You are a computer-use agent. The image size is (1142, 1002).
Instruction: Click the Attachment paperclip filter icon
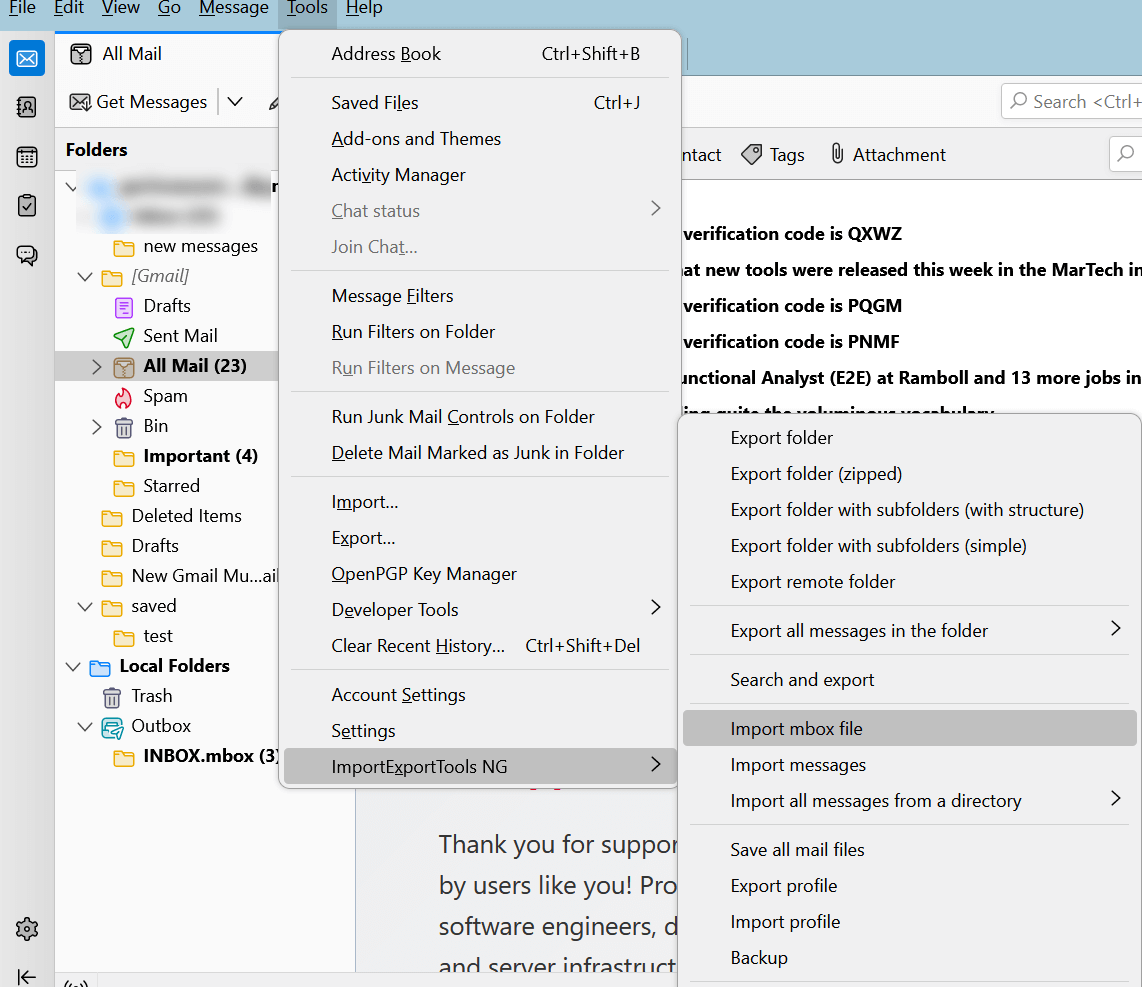pyautogui.click(x=838, y=154)
